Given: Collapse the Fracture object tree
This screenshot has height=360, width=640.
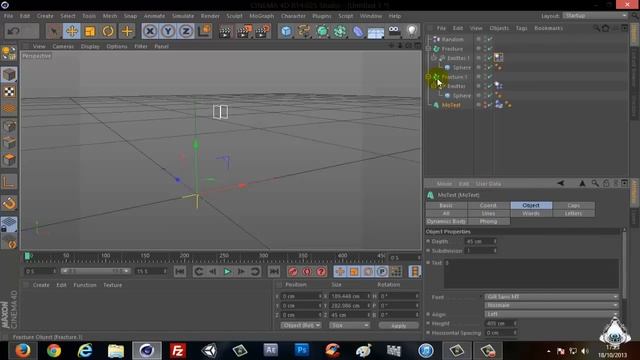Looking at the screenshot, I should pos(428,49).
